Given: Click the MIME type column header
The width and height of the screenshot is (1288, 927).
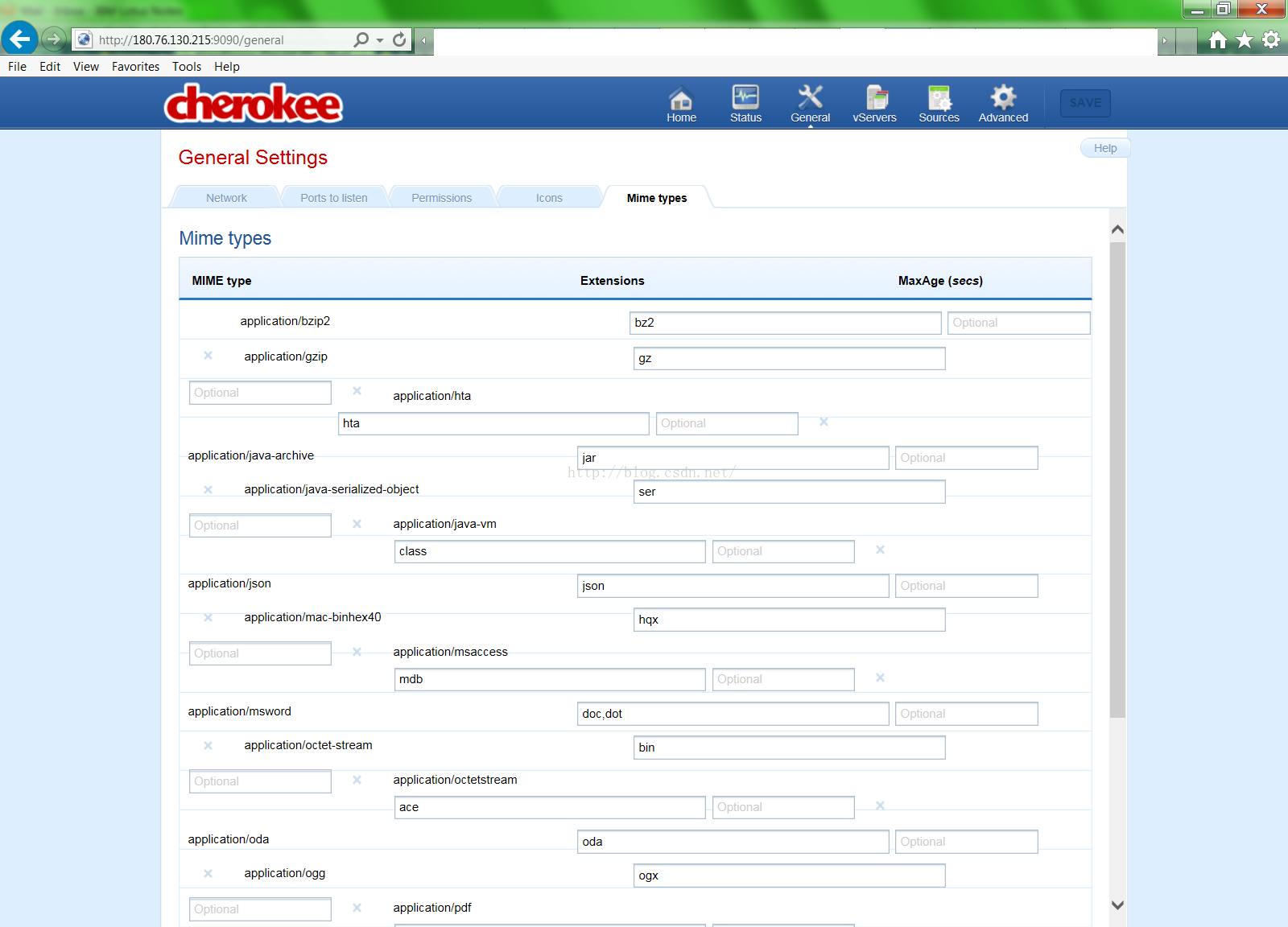Looking at the screenshot, I should click(x=221, y=281).
